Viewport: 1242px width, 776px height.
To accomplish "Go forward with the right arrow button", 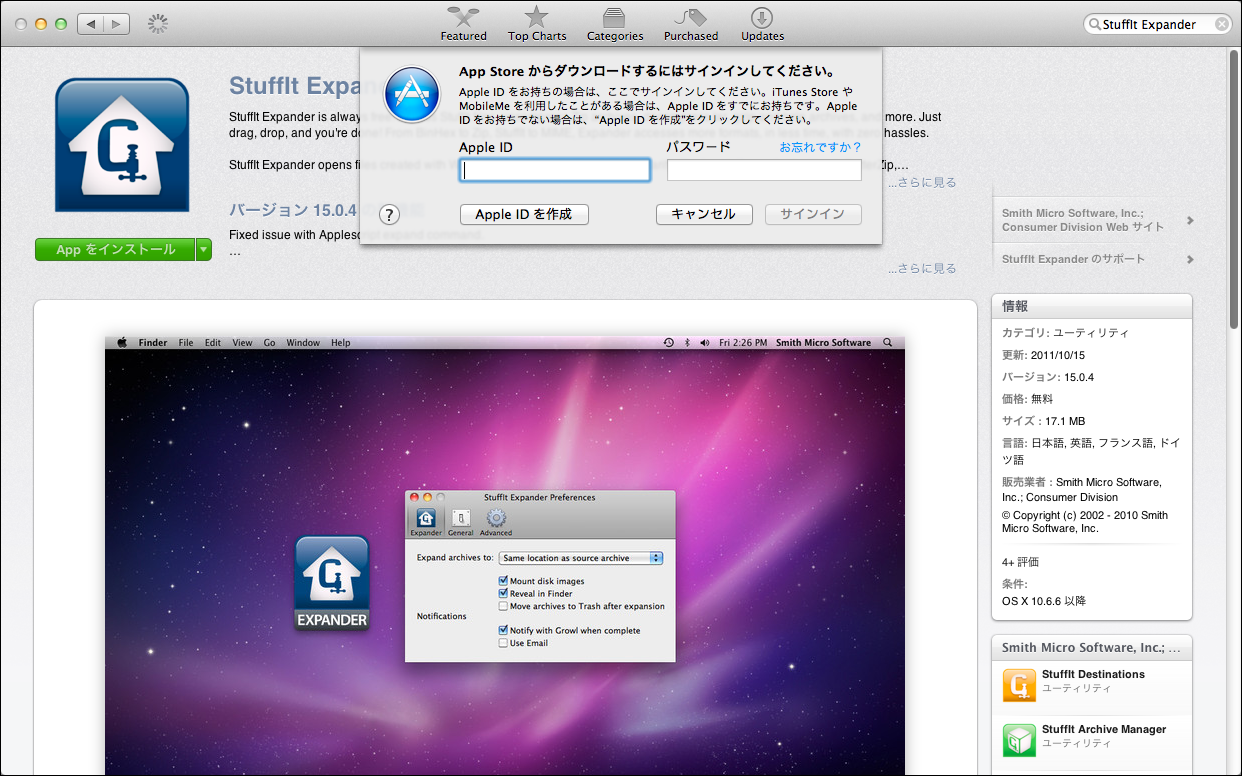I will pos(117,24).
